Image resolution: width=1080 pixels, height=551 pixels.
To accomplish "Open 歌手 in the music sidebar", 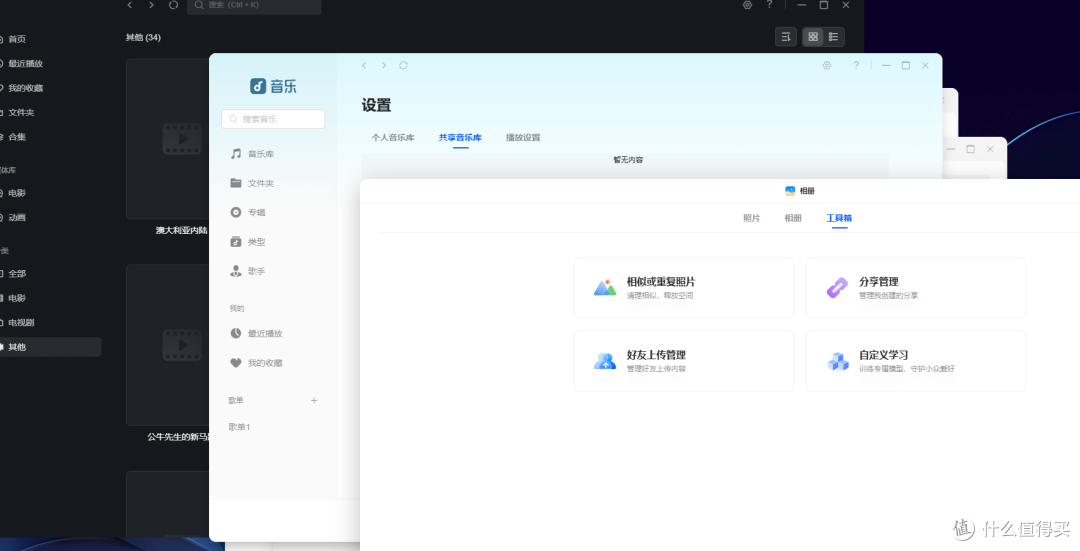I will click(x=248, y=271).
